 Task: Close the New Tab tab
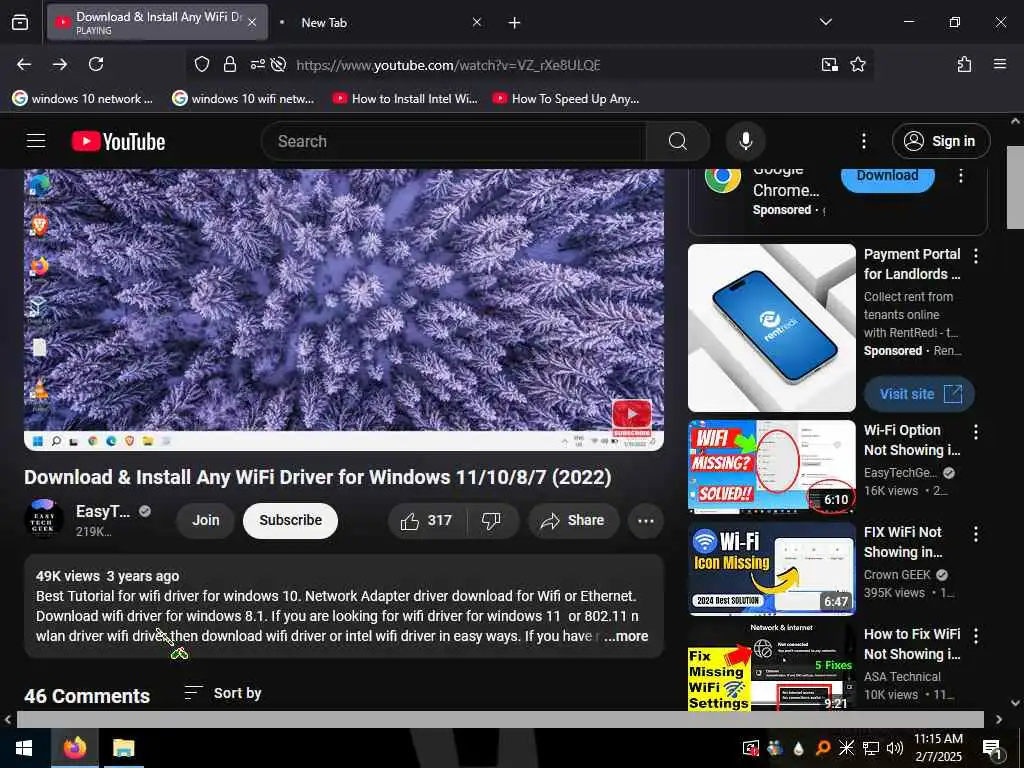pos(477,22)
